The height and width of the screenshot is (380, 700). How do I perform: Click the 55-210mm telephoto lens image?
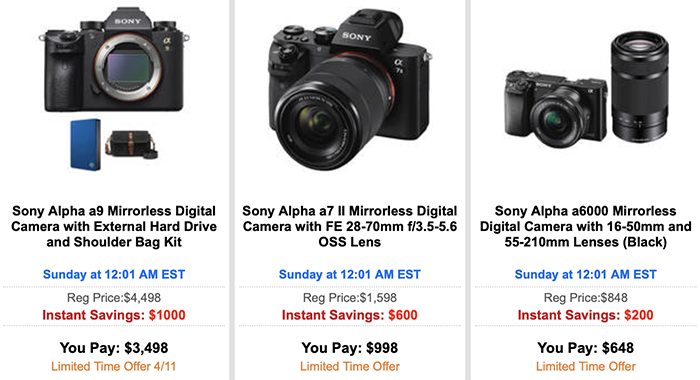pos(640,87)
